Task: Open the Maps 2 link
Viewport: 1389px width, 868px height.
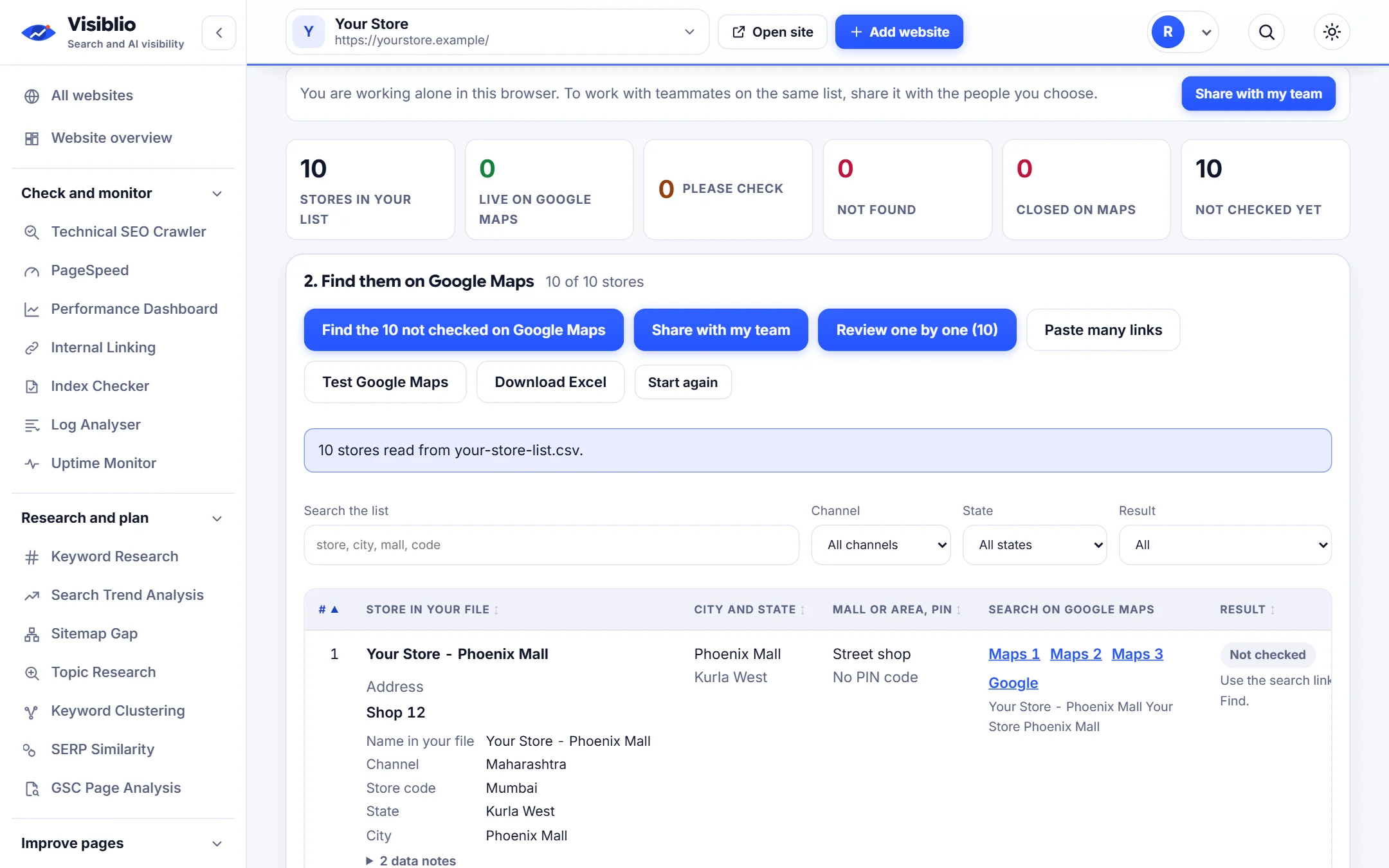Action: (x=1075, y=654)
